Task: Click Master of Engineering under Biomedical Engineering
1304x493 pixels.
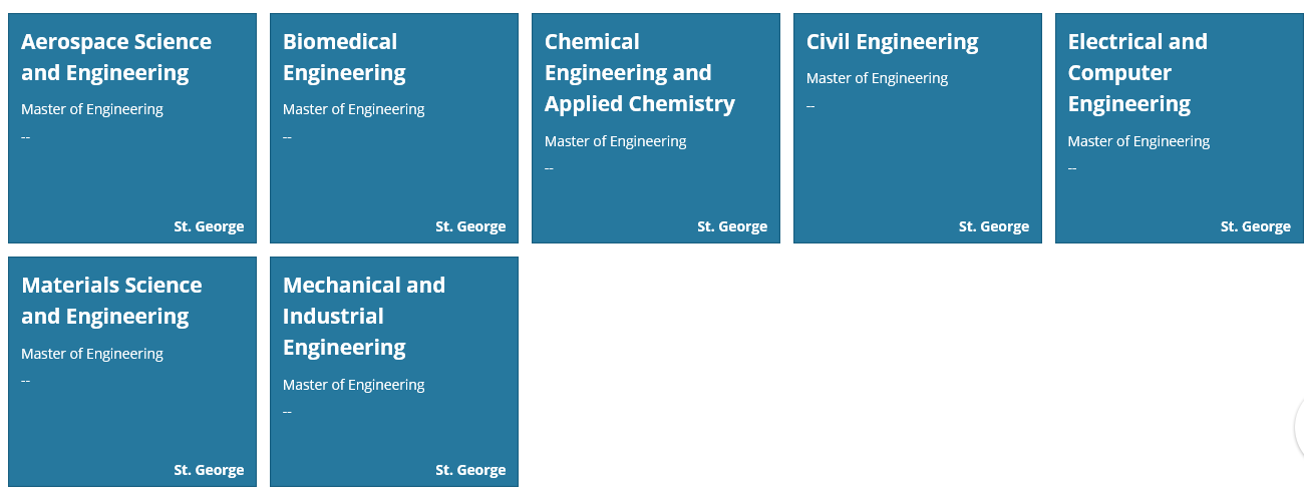Action: pyautogui.click(x=354, y=109)
